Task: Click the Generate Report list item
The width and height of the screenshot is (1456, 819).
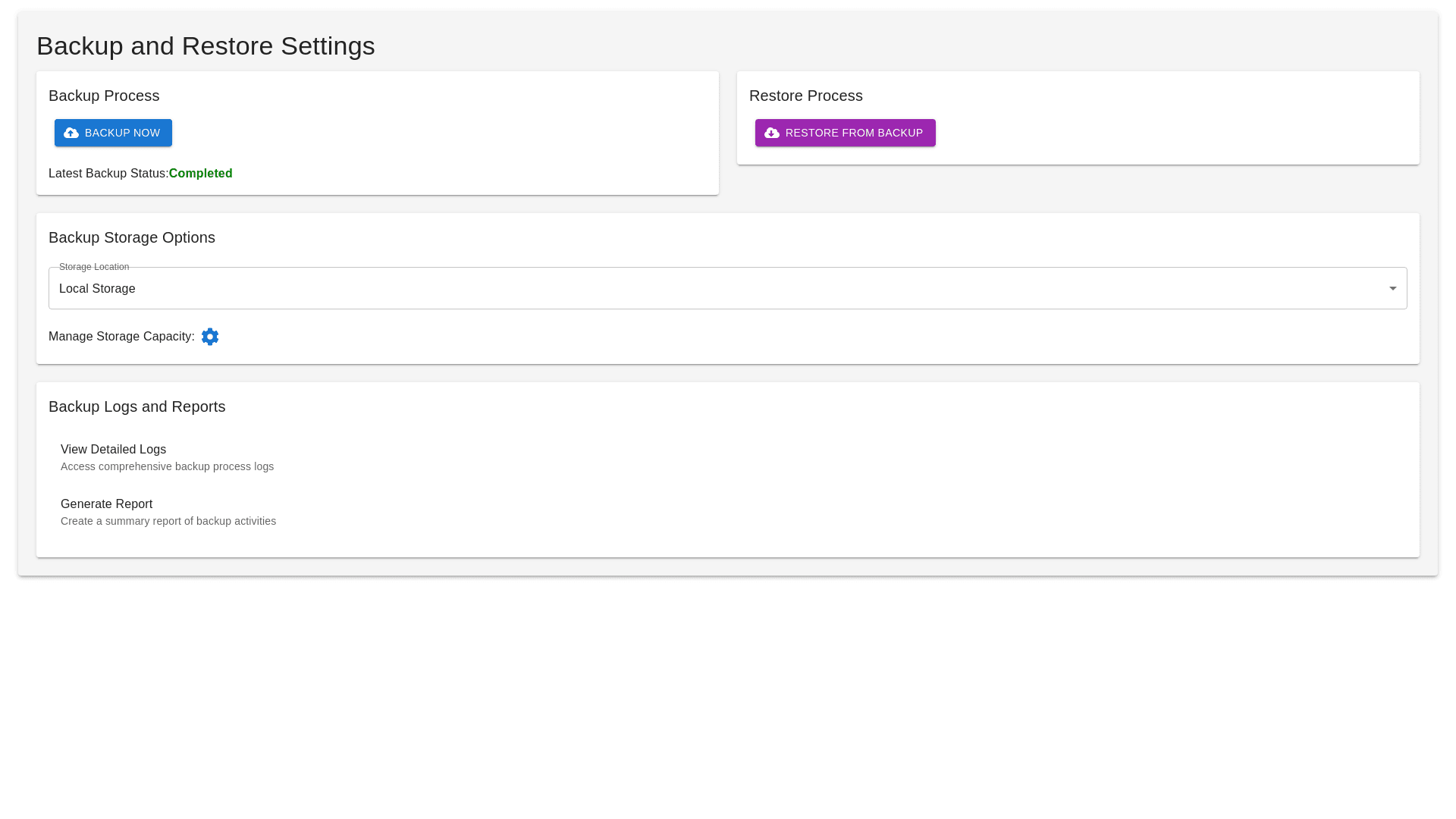Action: click(x=107, y=504)
